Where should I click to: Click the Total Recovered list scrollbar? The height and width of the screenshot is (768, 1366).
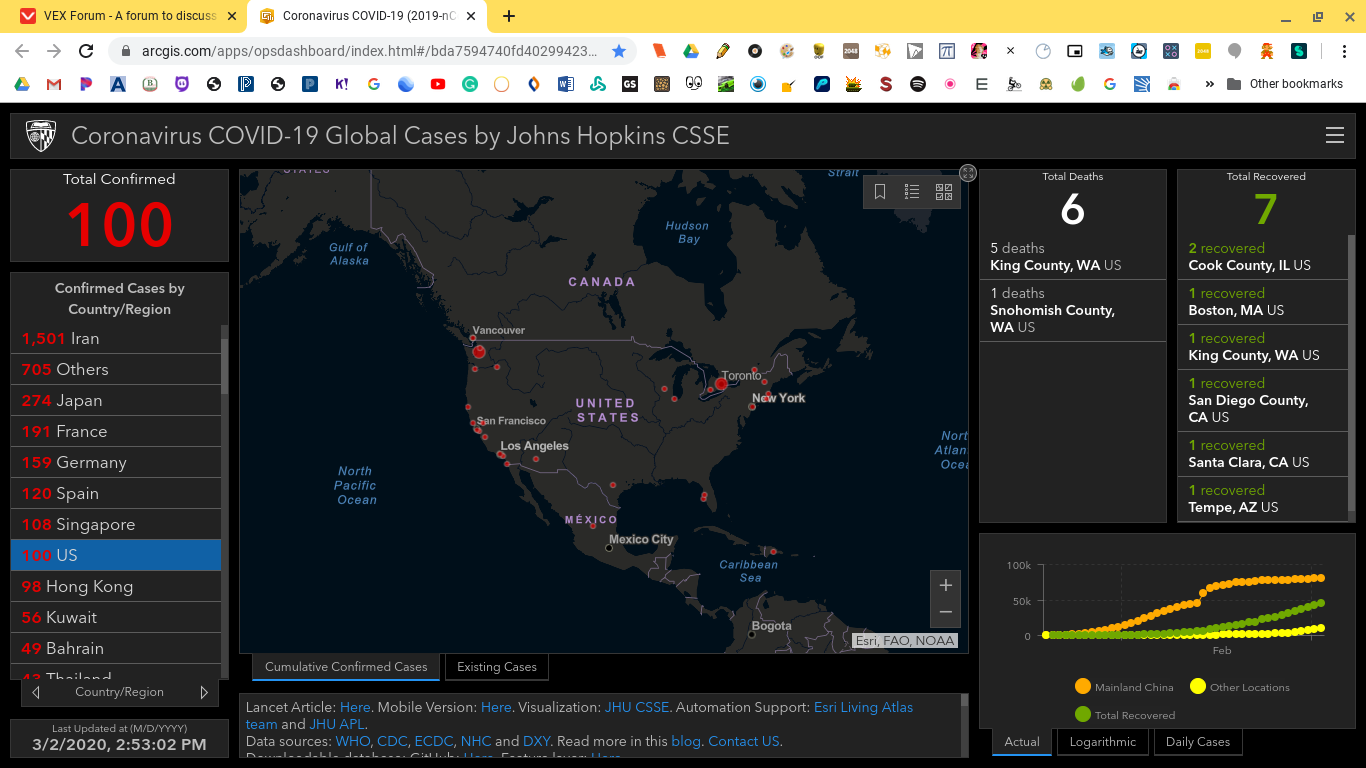1352,372
